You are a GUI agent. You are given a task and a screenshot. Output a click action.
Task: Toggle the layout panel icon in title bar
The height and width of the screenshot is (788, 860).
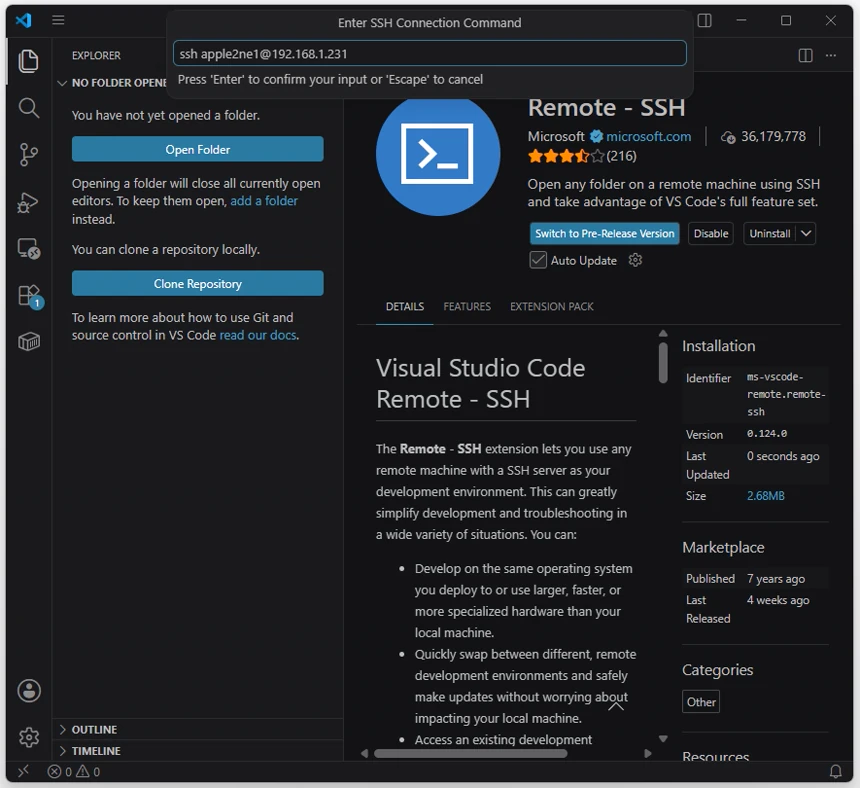(705, 21)
